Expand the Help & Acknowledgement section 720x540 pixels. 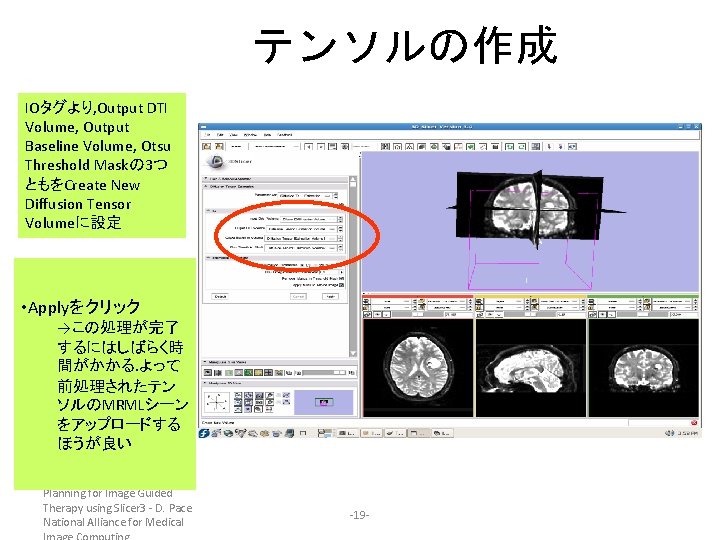tap(276, 179)
